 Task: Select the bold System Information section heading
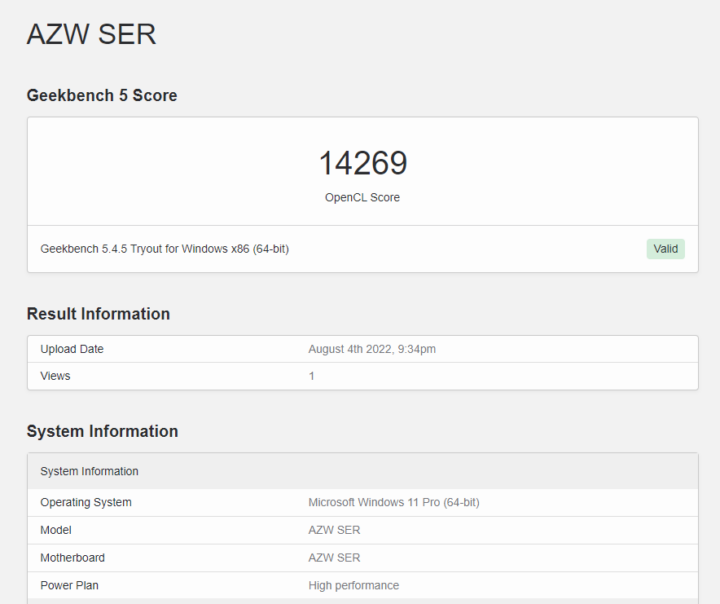coord(102,431)
